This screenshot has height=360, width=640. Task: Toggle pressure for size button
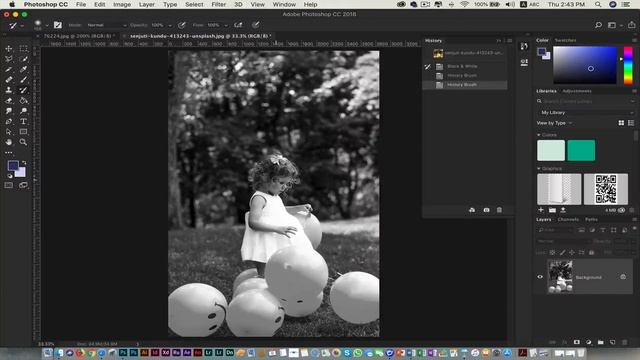point(256,25)
